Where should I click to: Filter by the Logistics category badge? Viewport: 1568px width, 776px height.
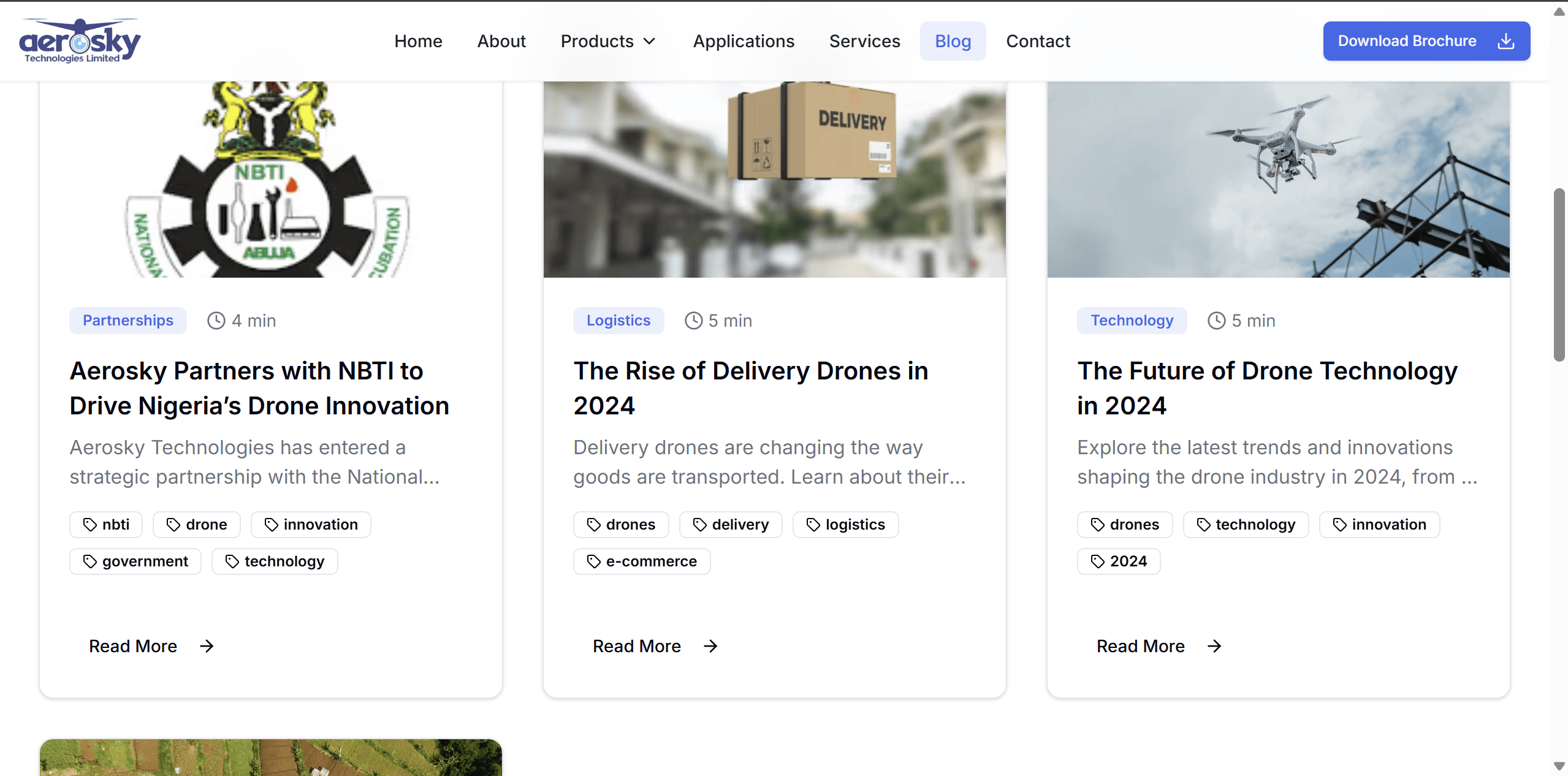[618, 321]
